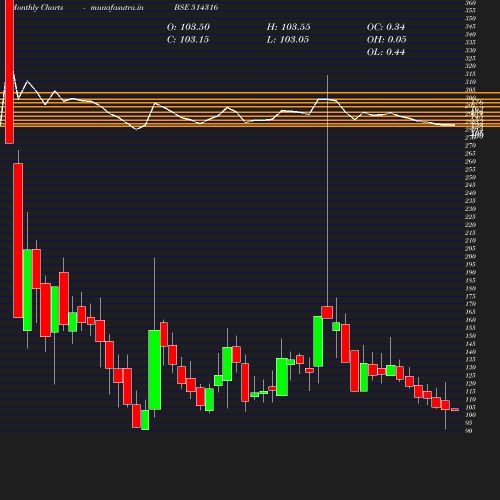Image resolution: width=500 pixels, height=500 pixels.
Task: Click the 180 price axis label
Action: [470, 288]
